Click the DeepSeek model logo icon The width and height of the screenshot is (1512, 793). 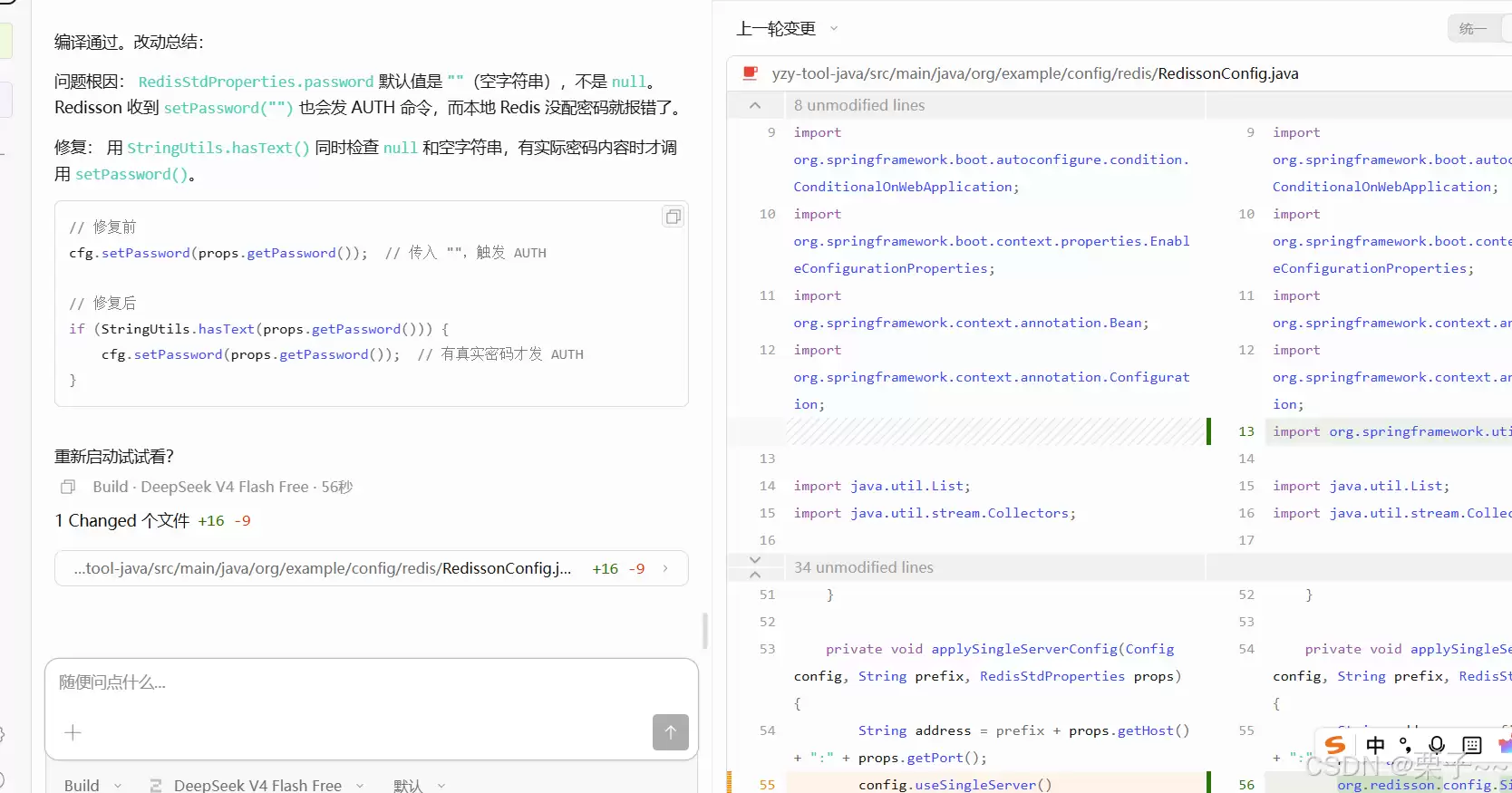click(156, 786)
